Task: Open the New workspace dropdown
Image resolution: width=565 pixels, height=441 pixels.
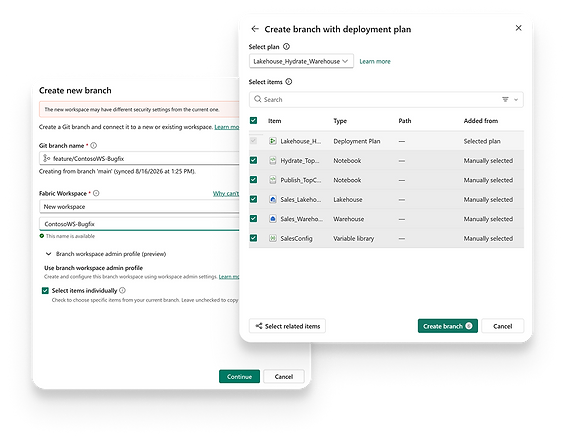Action: click(139, 207)
